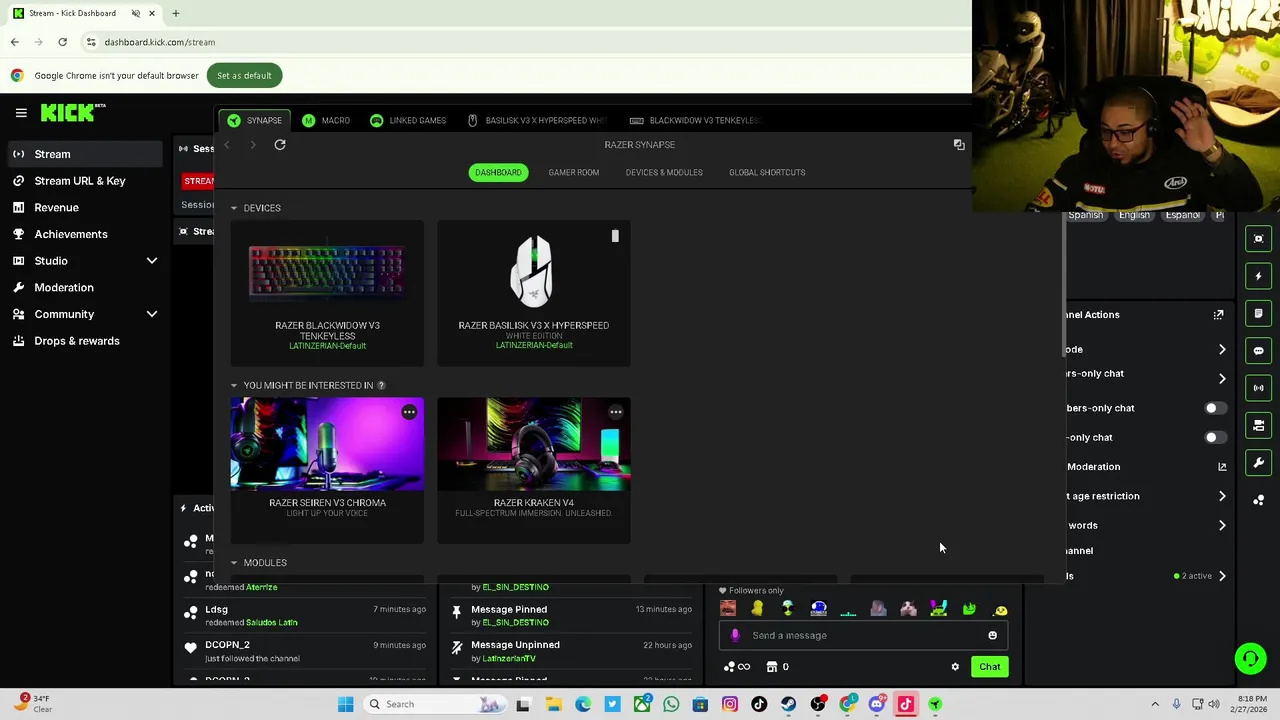Toggle the subscribers-only chat switch
Viewport: 1280px width, 720px height.
1214,408
